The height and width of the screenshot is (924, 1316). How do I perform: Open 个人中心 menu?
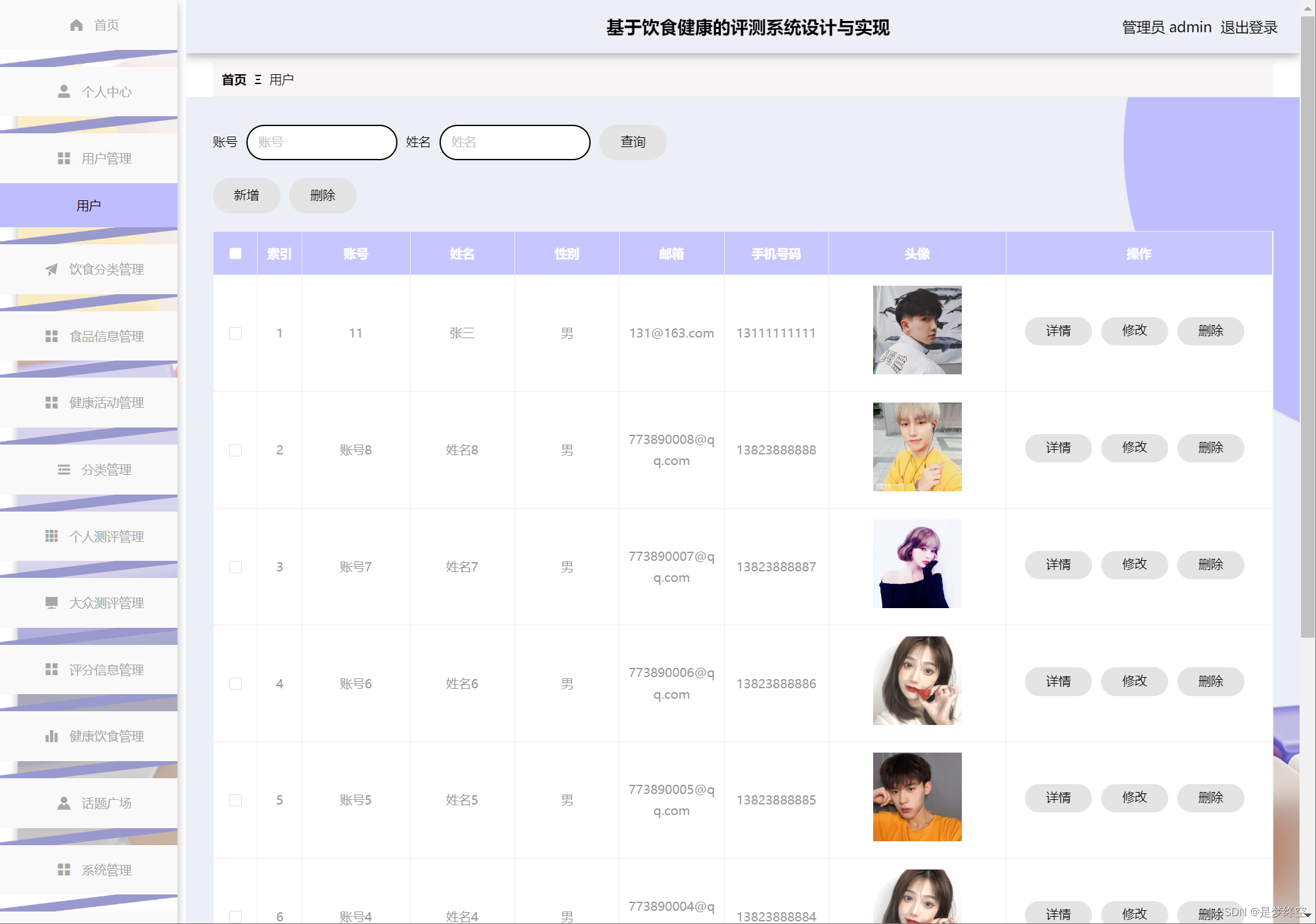tap(89, 92)
